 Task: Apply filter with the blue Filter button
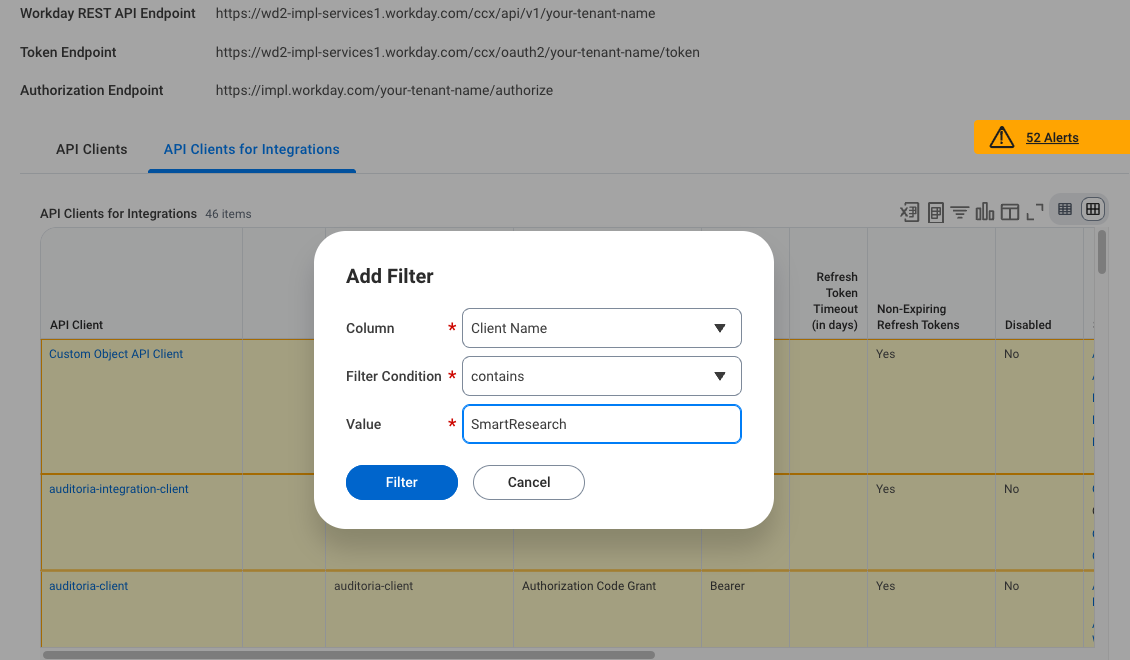point(401,482)
